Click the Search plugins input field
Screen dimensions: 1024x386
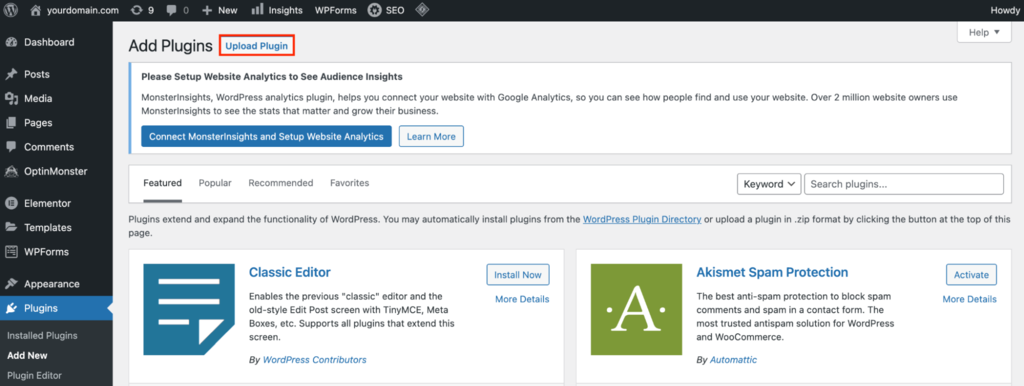pos(904,184)
